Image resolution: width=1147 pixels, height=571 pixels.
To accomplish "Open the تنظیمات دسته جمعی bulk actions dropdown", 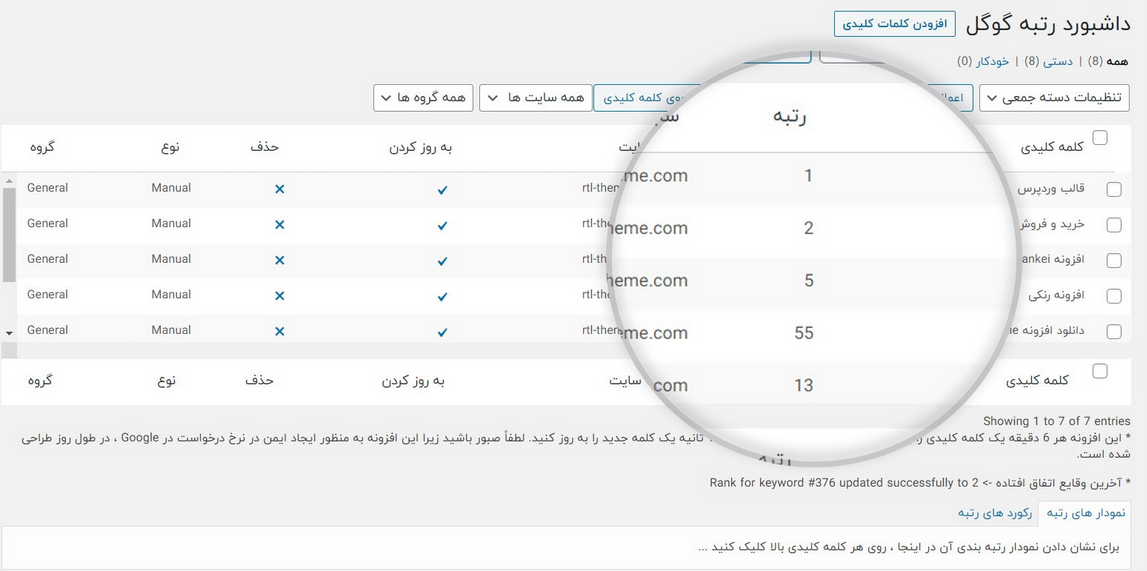I will click(x=1054, y=98).
